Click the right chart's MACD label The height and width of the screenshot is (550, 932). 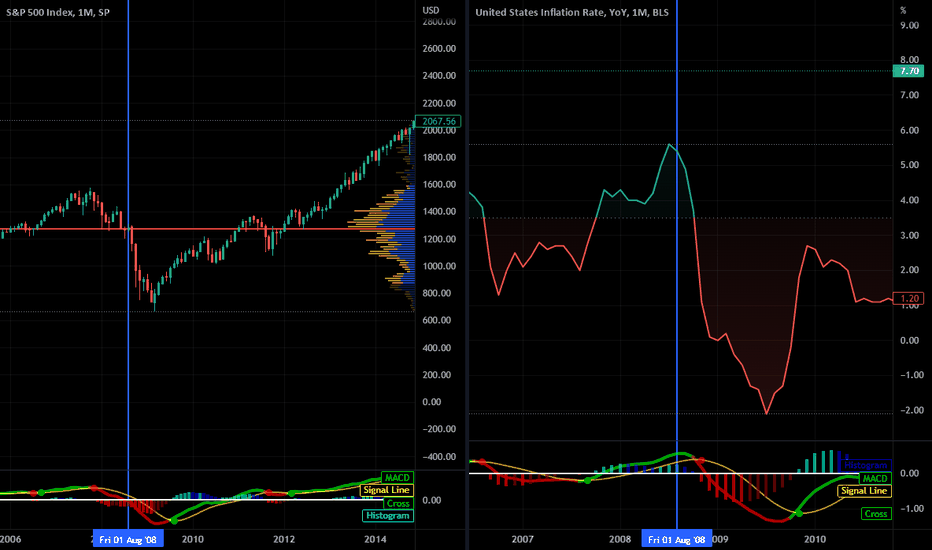(x=875, y=478)
